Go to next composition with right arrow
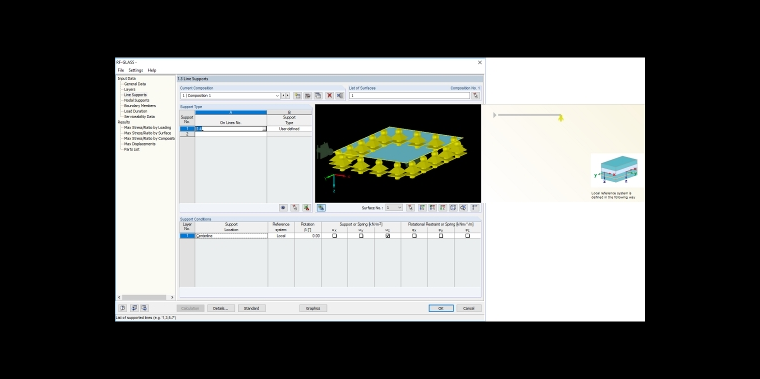 [288, 95]
